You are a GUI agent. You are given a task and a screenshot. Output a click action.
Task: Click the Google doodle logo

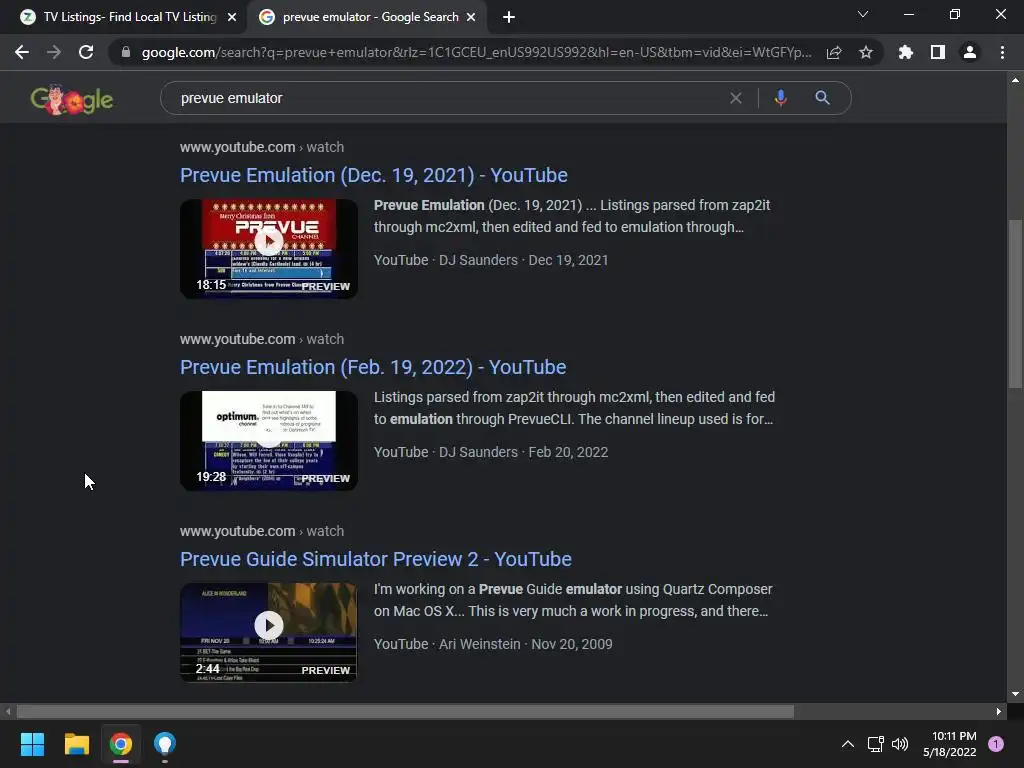click(72, 99)
